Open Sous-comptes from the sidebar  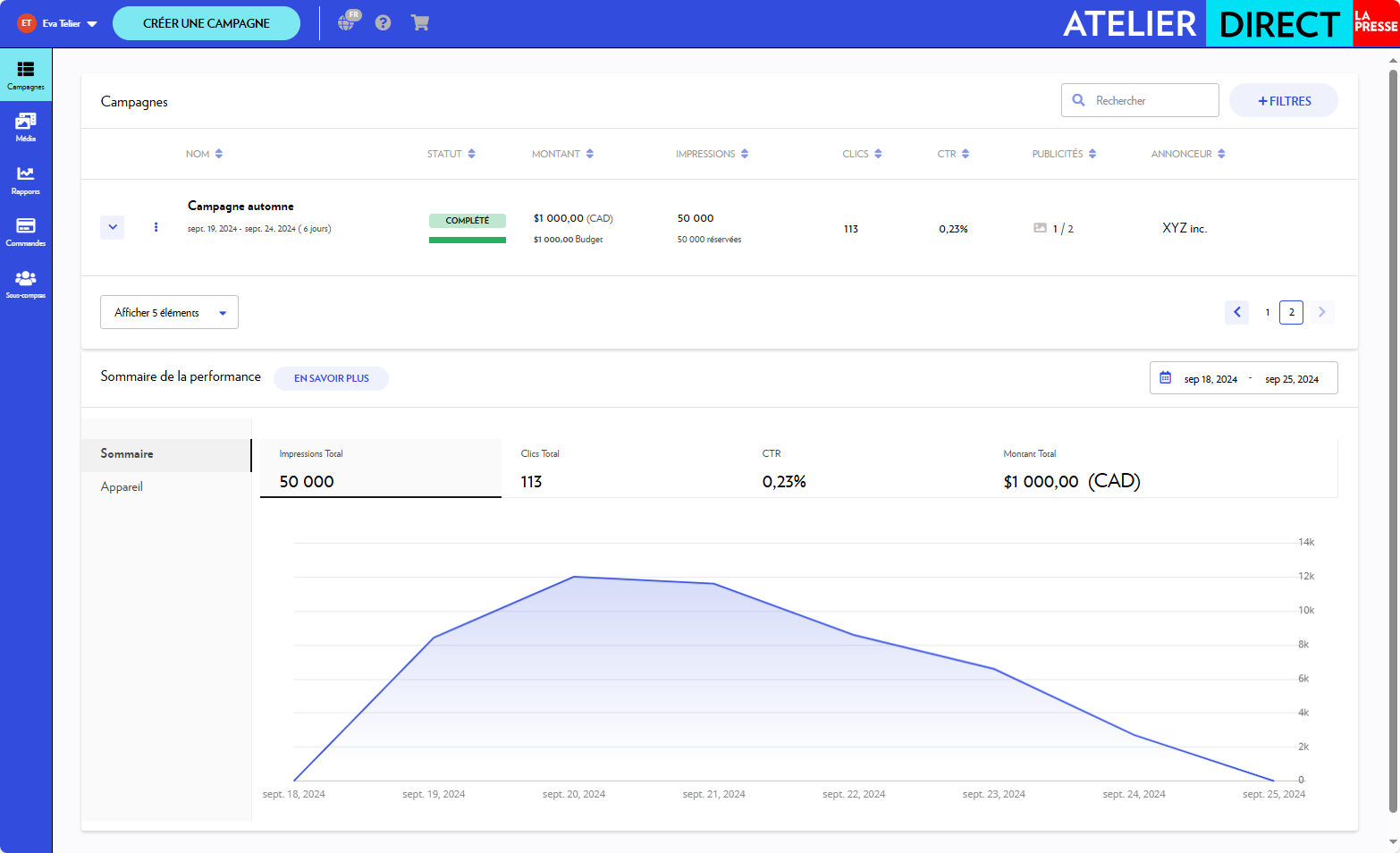[x=26, y=283]
